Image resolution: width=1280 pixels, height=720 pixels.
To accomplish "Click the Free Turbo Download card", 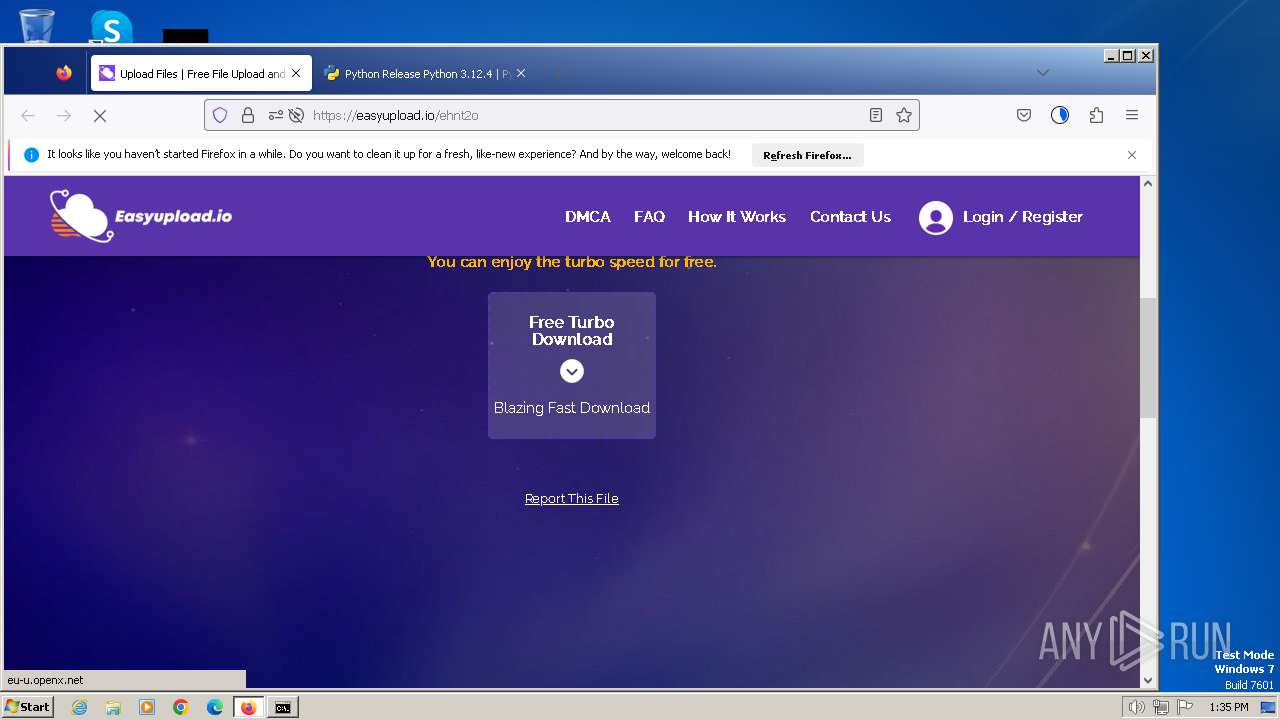I will pyautogui.click(x=572, y=365).
